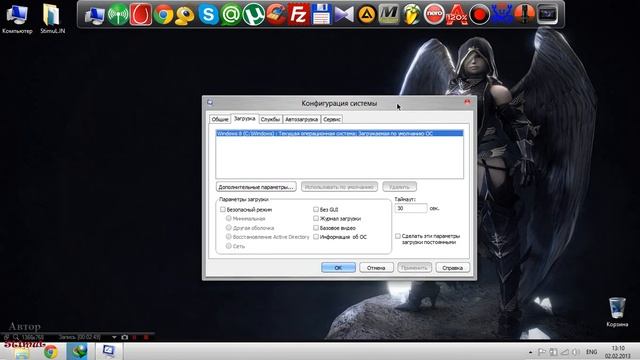Select the Windows 8 boot entry
This screenshot has width=640, height=360.
tap(340, 133)
